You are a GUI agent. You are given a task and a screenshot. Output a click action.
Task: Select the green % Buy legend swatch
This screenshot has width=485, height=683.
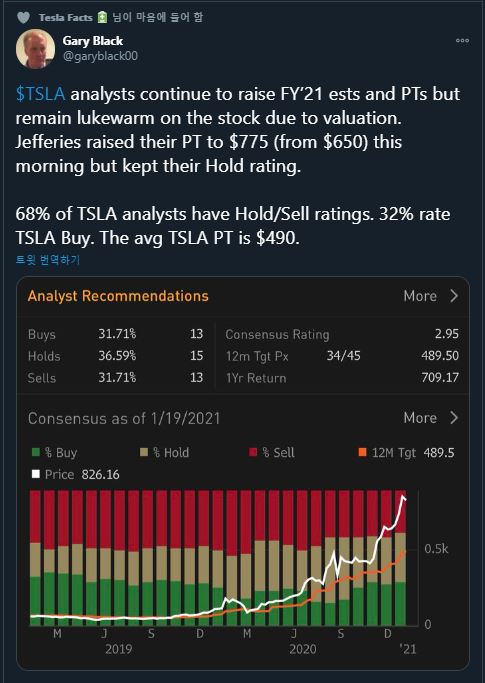(x=36, y=452)
